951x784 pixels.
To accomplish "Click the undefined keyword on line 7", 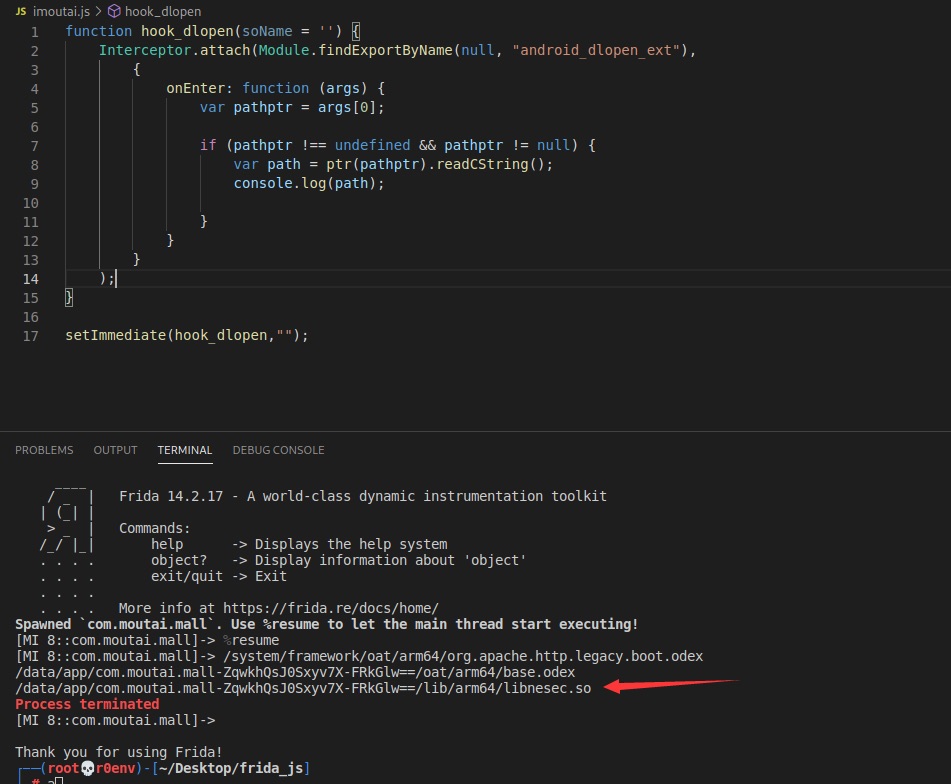I will coord(372,146).
